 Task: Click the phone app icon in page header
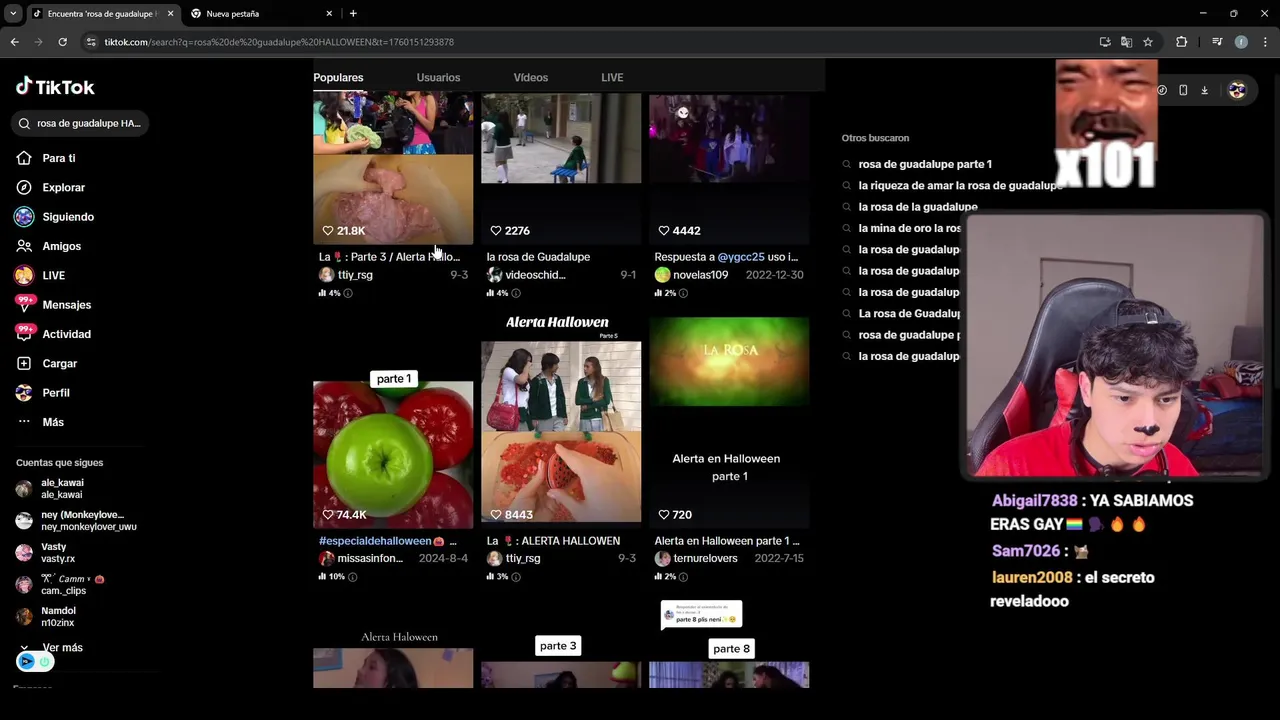1183,90
